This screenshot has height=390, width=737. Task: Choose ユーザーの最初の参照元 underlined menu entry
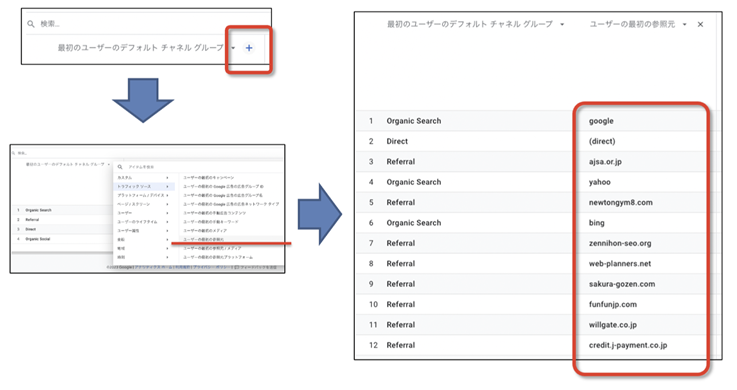[204, 240]
